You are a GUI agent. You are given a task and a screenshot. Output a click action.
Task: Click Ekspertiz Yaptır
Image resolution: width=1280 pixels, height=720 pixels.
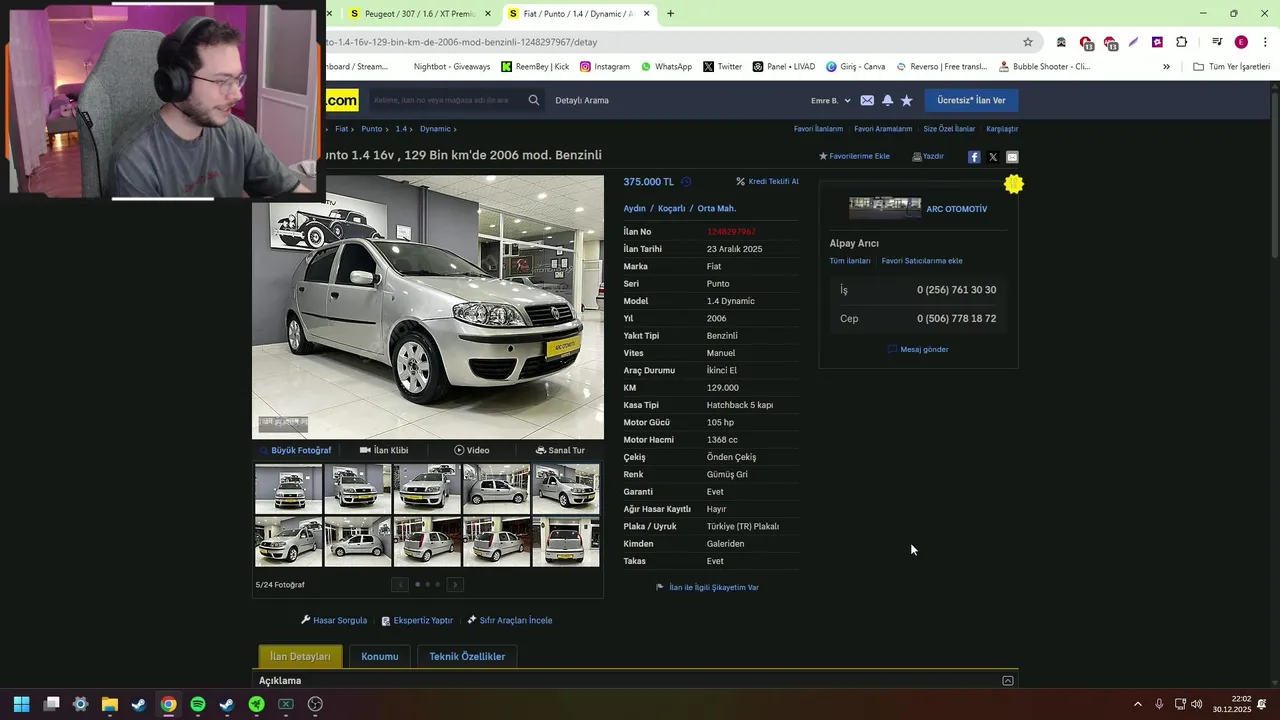pos(417,621)
